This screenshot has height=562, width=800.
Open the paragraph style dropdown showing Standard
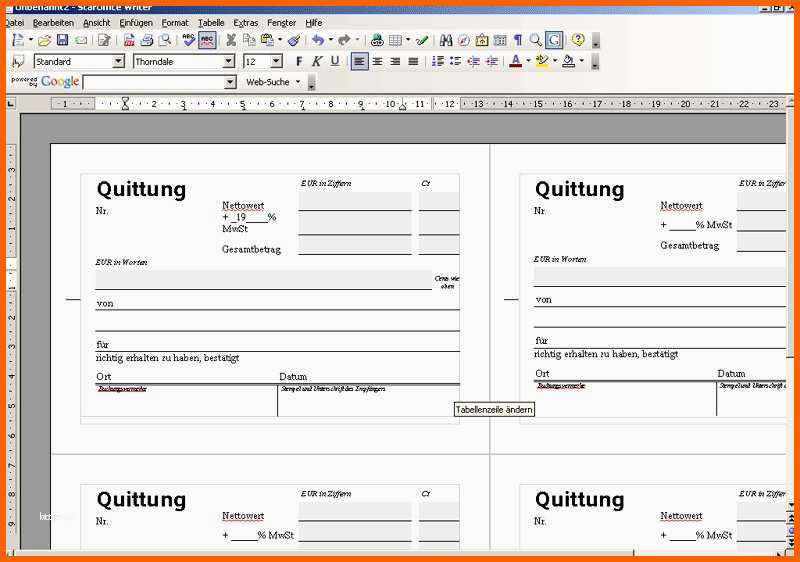coord(118,62)
